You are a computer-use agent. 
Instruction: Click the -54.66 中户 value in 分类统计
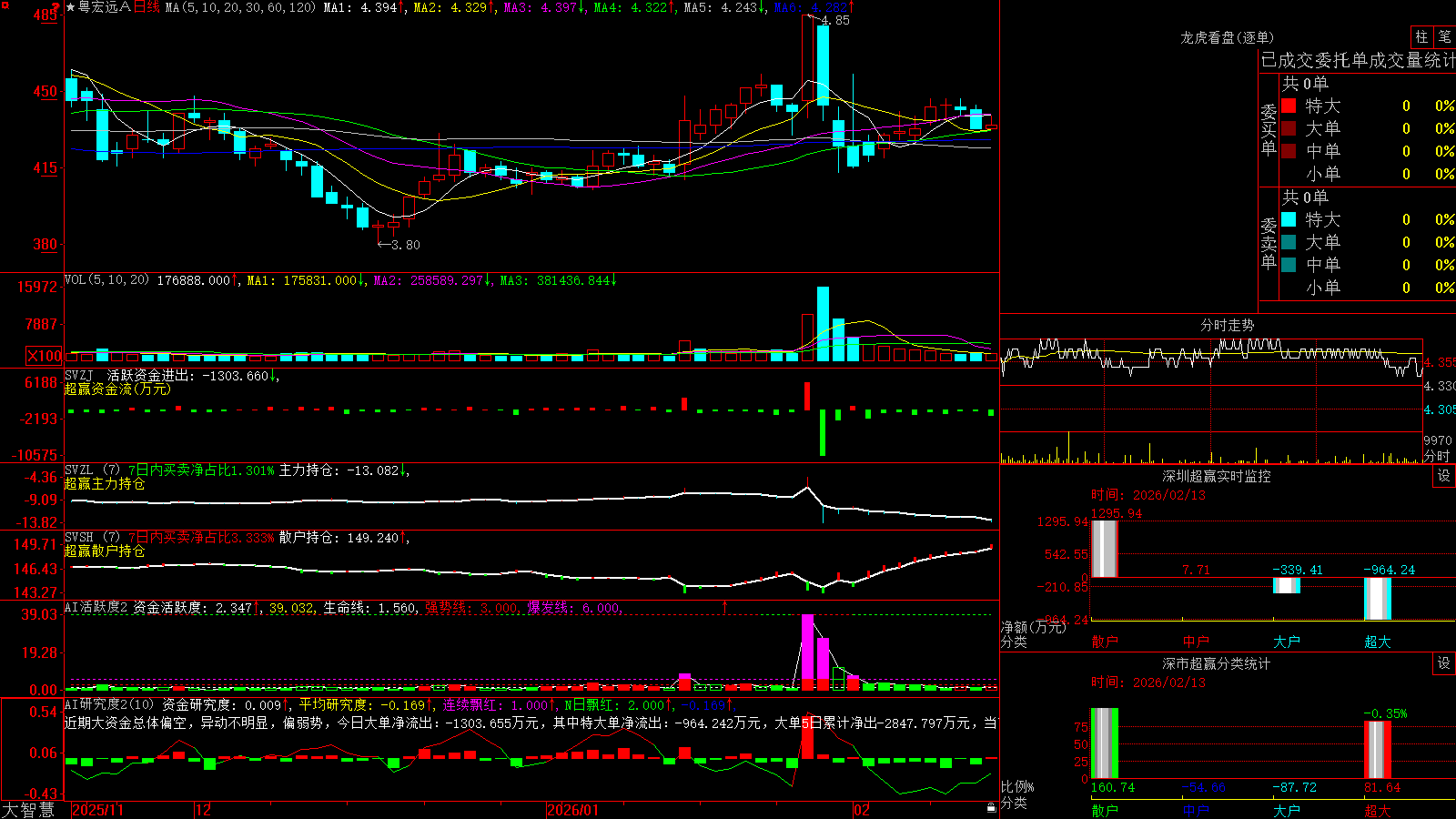coord(1203,787)
